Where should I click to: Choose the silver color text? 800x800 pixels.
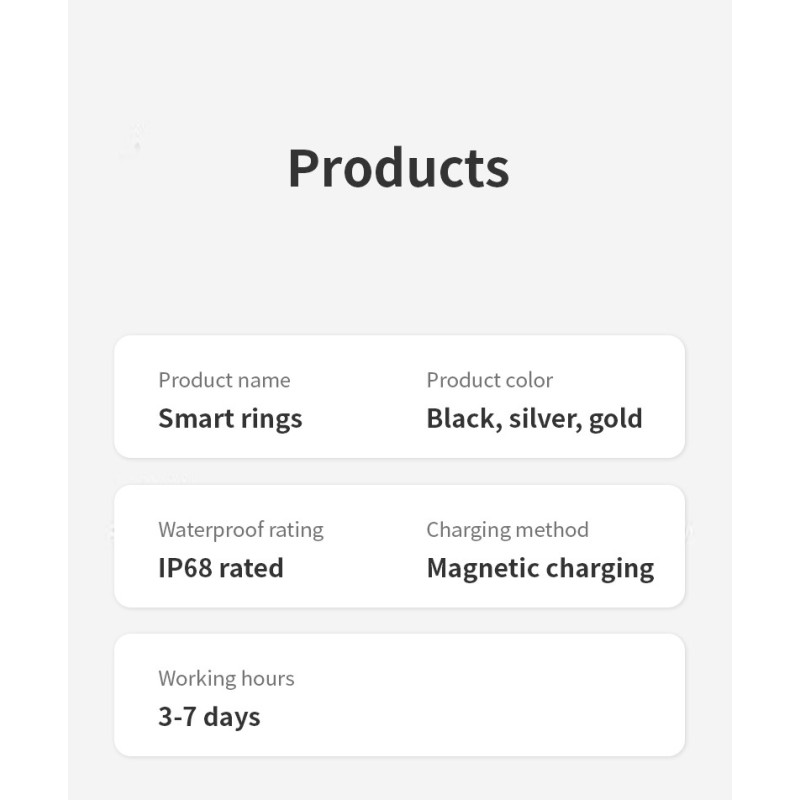click(545, 418)
